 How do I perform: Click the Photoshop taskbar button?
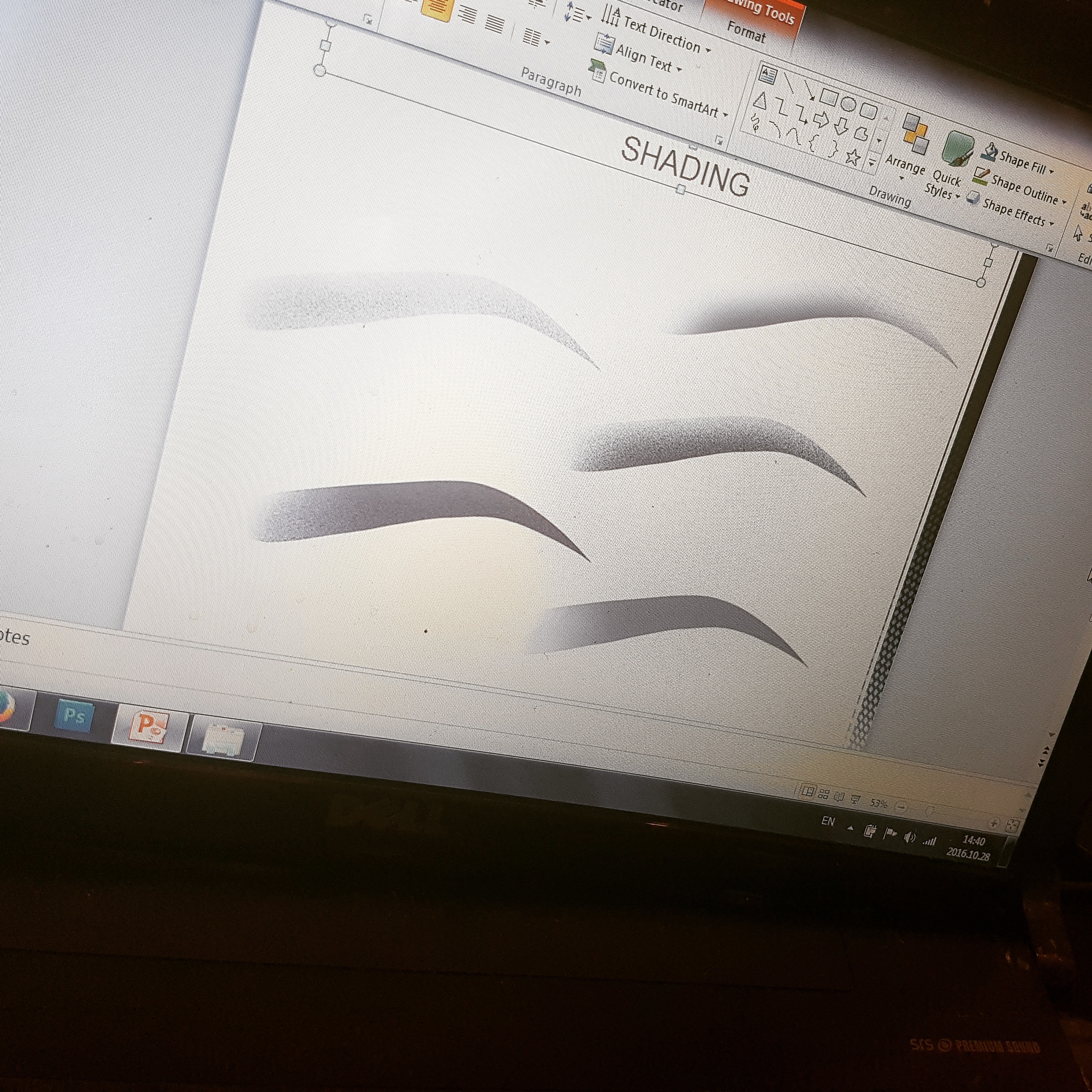coord(75,716)
